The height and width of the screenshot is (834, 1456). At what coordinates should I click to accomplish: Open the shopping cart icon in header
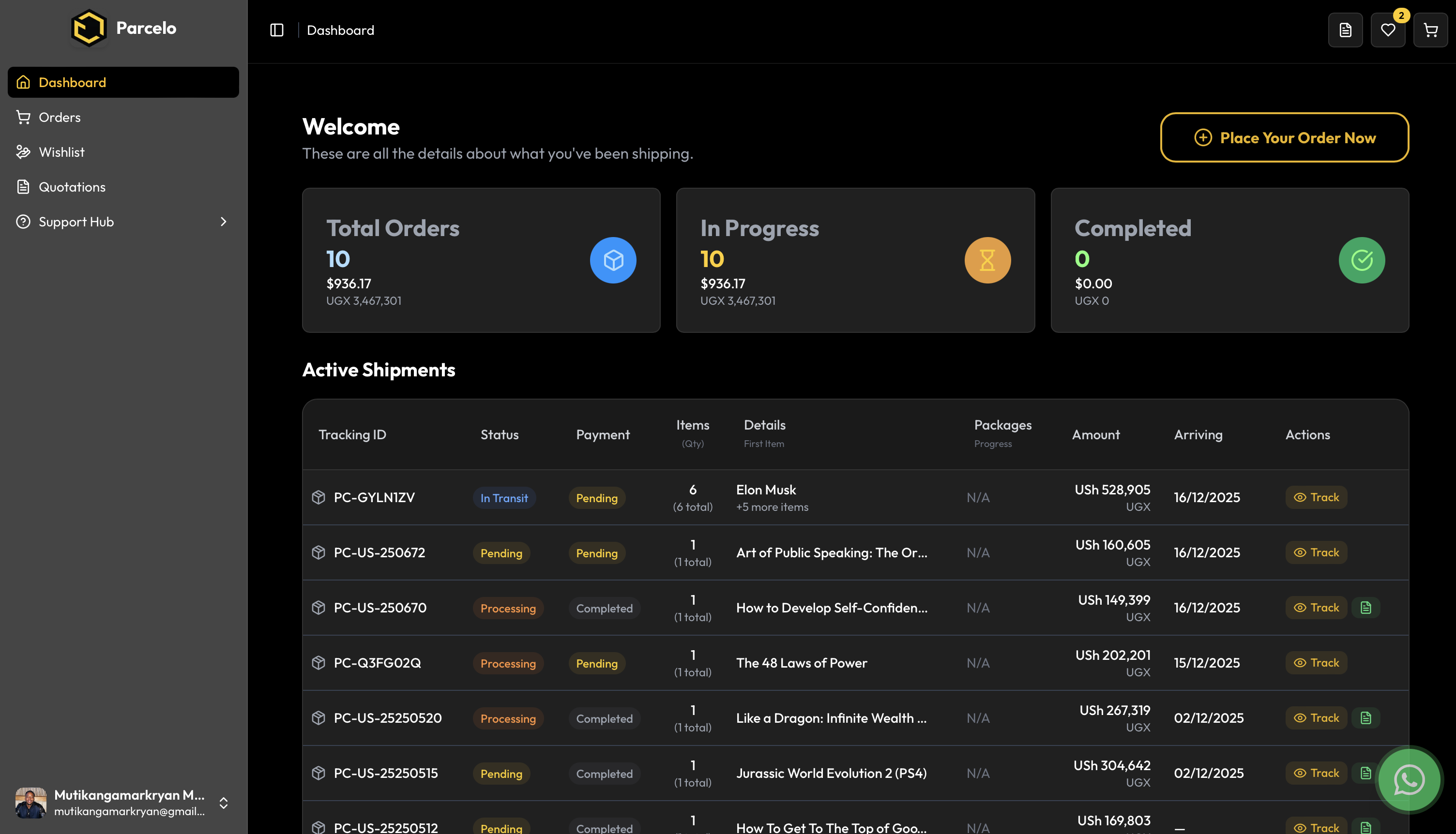point(1430,30)
